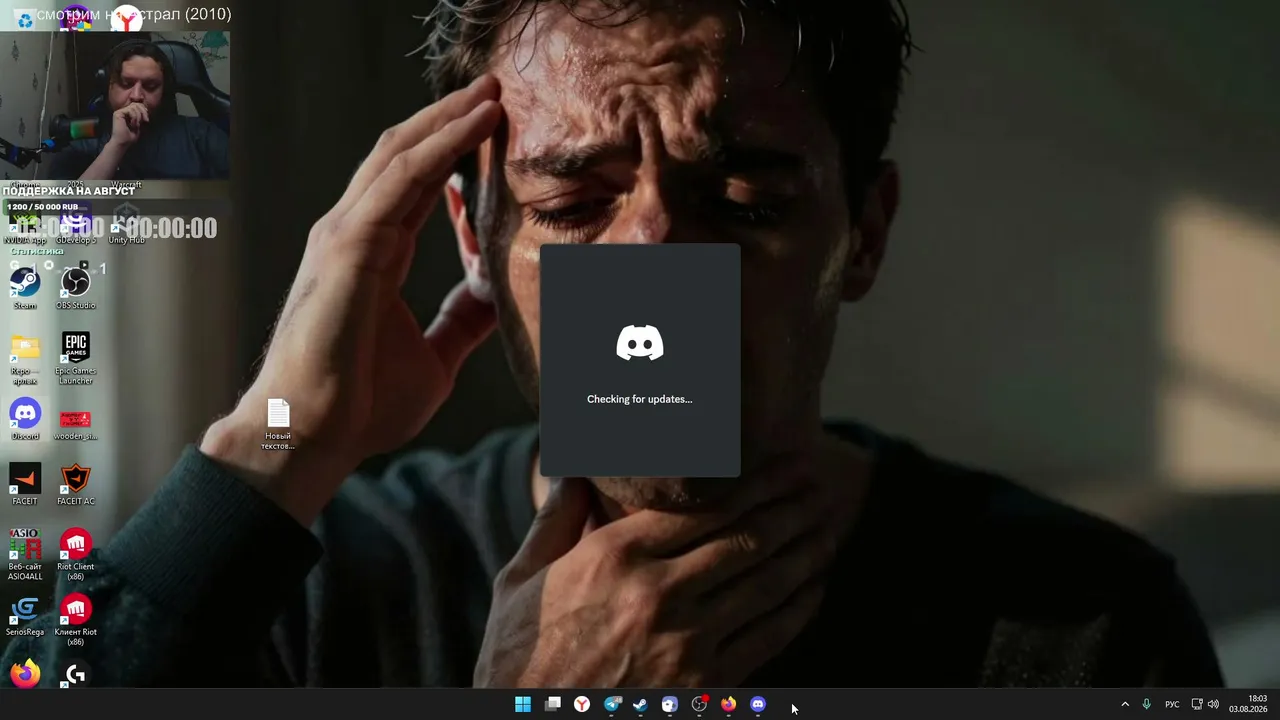Viewport: 1280px width, 720px height.
Task: Select the ASIO4ALL website shortcut
Action: 25,554
